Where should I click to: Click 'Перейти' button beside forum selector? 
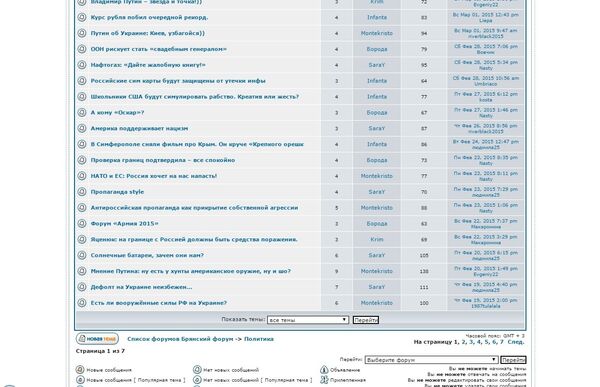tap(513, 360)
